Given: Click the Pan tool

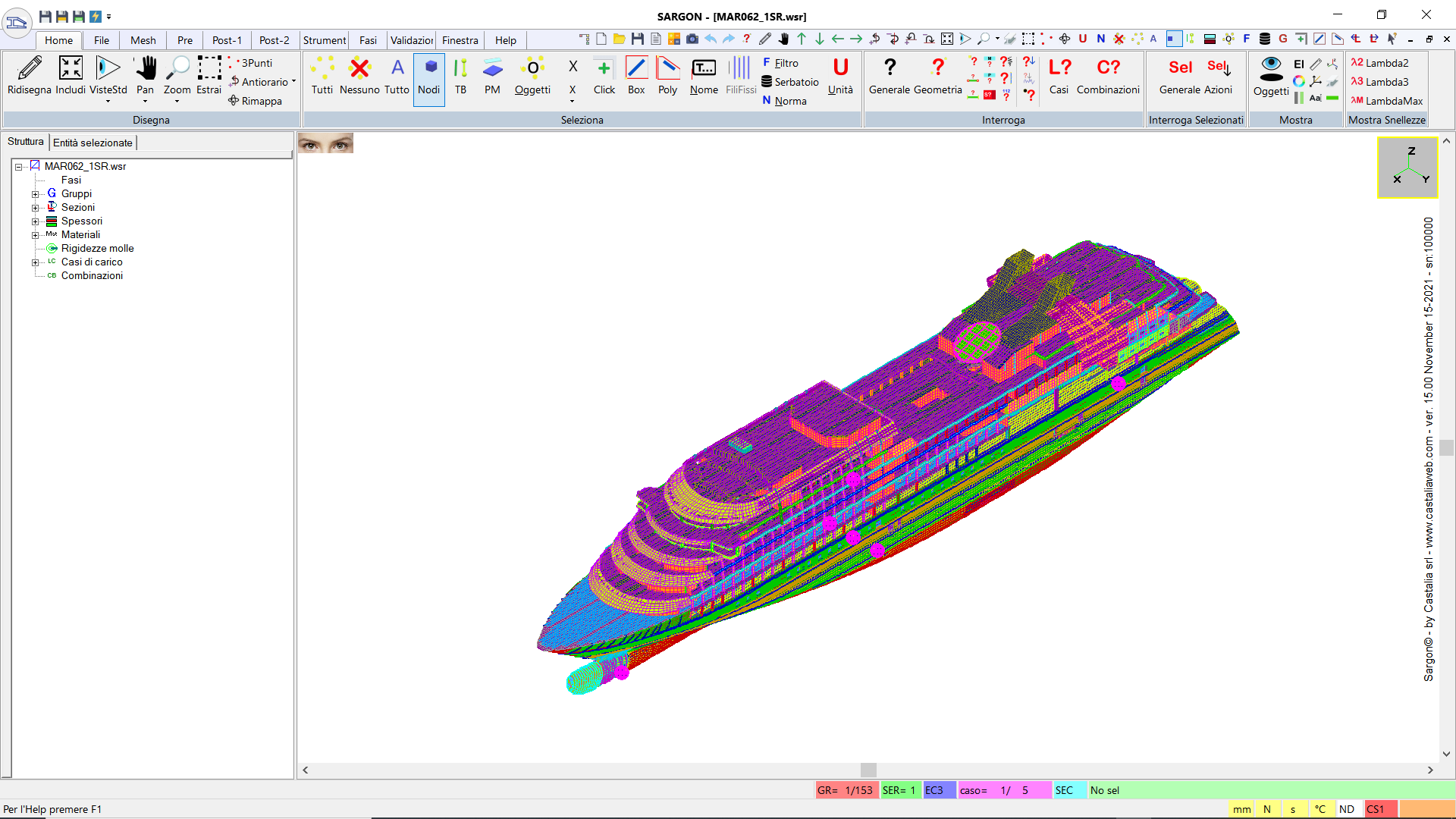Looking at the screenshot, I should point(145,75).
